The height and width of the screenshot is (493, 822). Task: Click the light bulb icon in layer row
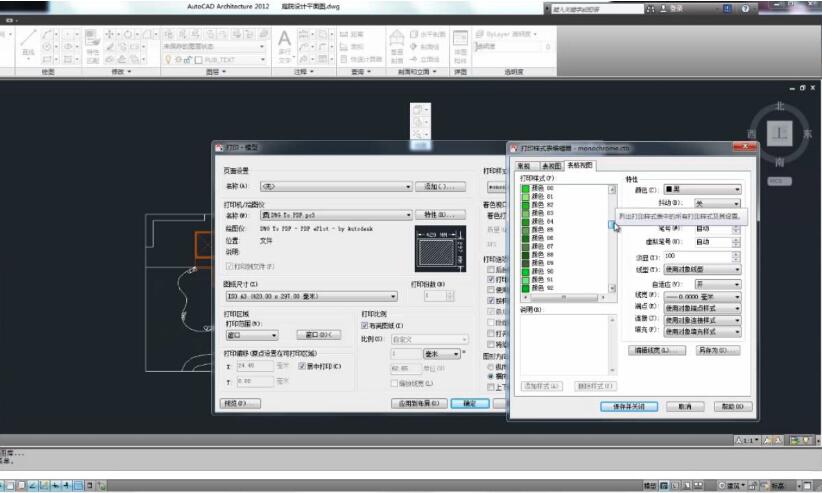[169, 59]
